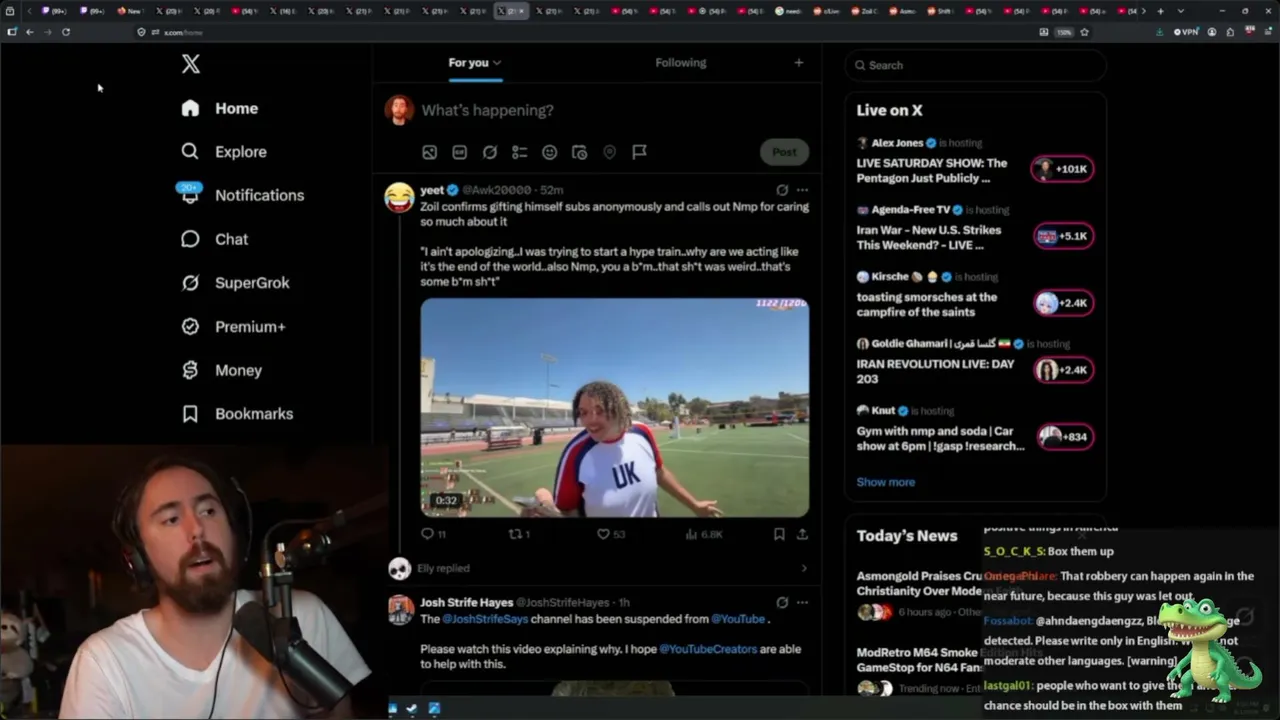Open yeet's display name on the post
1280x720 pixels.
point(432,190)
